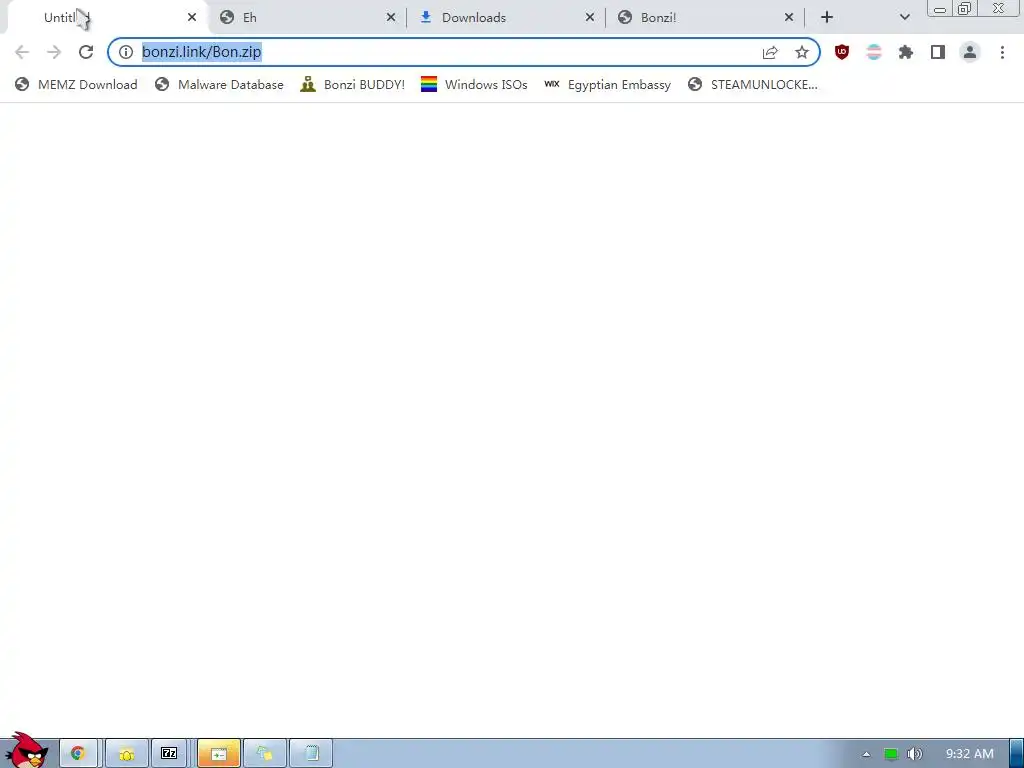Image resolution: width=1024 pixels, height=768 pixels.
Task: Open the MEMZ Download bookmark
Action: pyautogui.click(x=76, y=84)
